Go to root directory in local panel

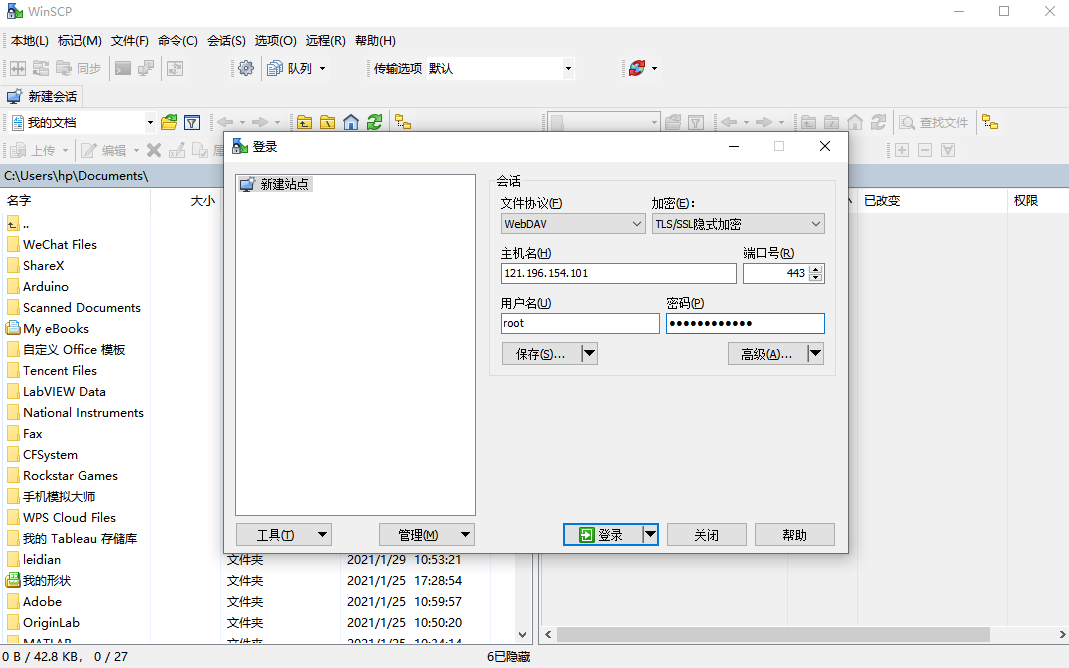(327, 123)
